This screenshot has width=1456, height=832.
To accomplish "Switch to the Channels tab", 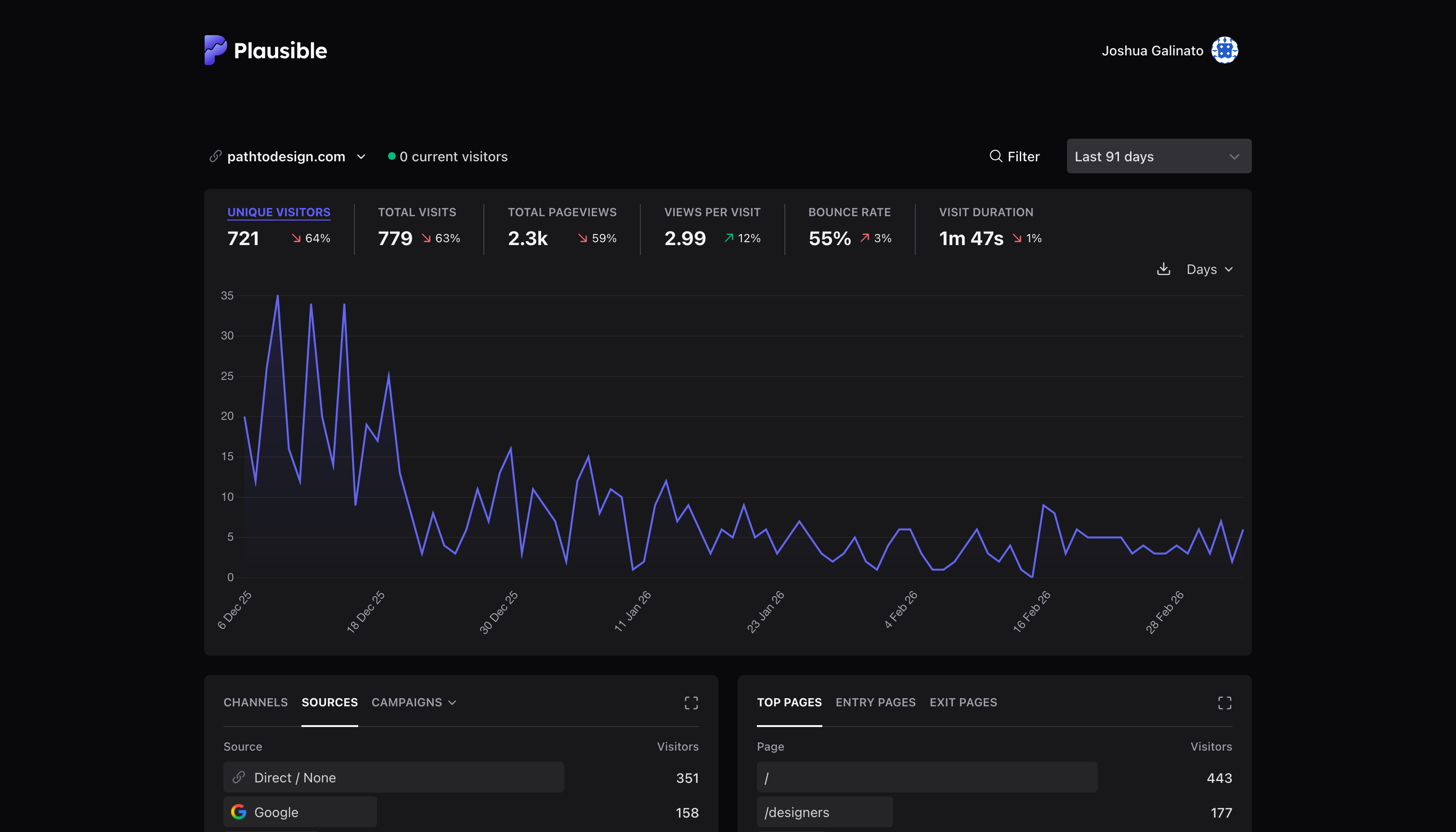I will [x=256, y=702].
